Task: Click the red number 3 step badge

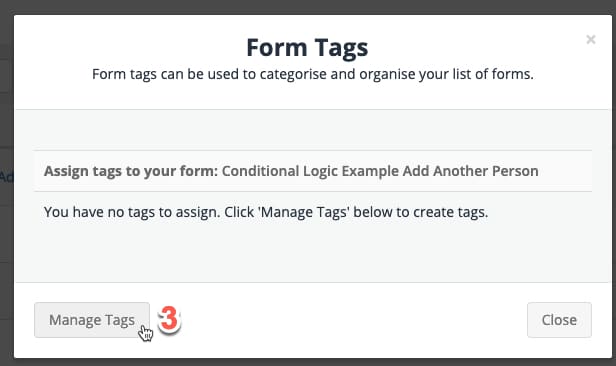Action: click(x=169, y=319)
